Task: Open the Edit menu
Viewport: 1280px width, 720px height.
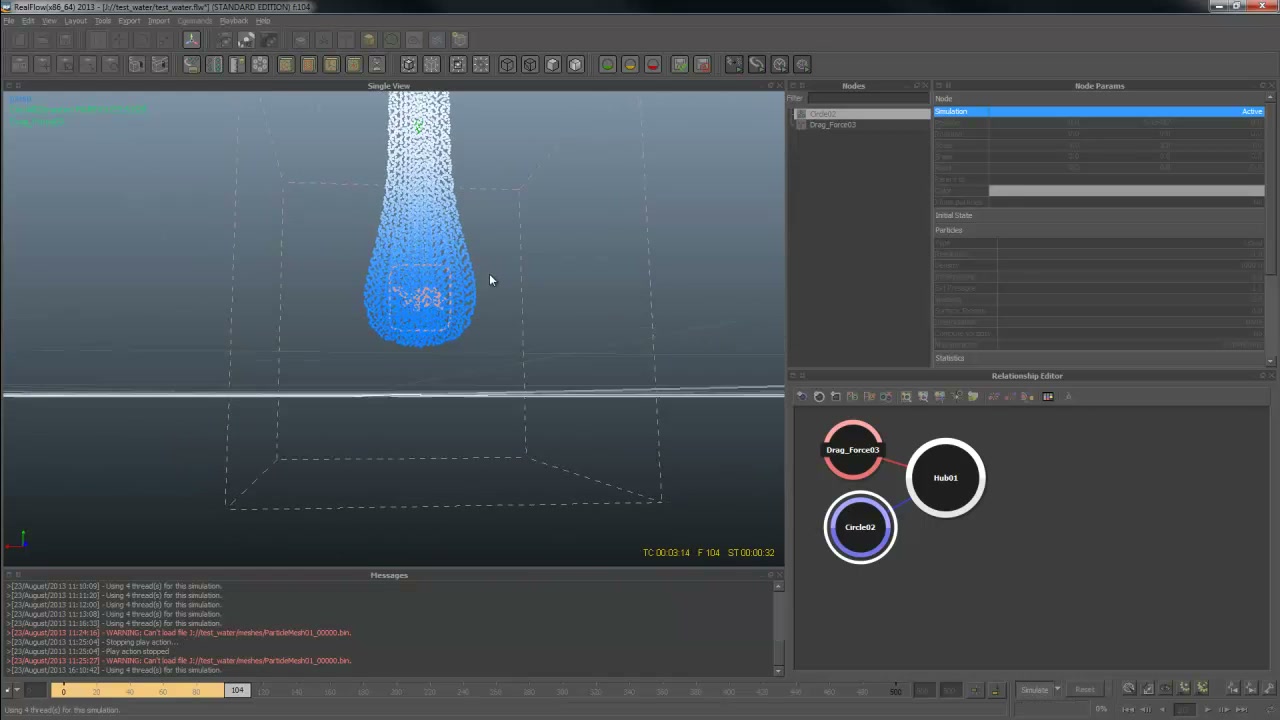Action: click(28, 21)
